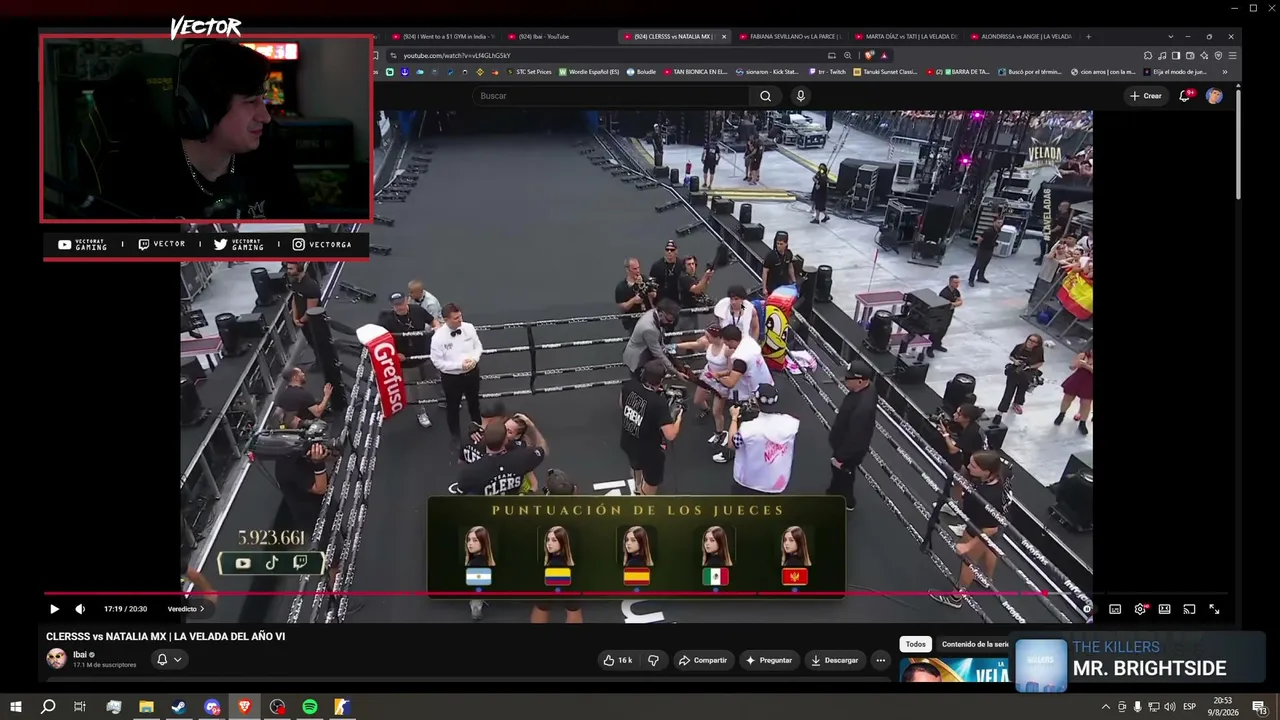The height and width of the screenshot is (720, 1280).
Task: Close the CLERSSS vs NATALIA MX tab
Action: coord(724,37)
